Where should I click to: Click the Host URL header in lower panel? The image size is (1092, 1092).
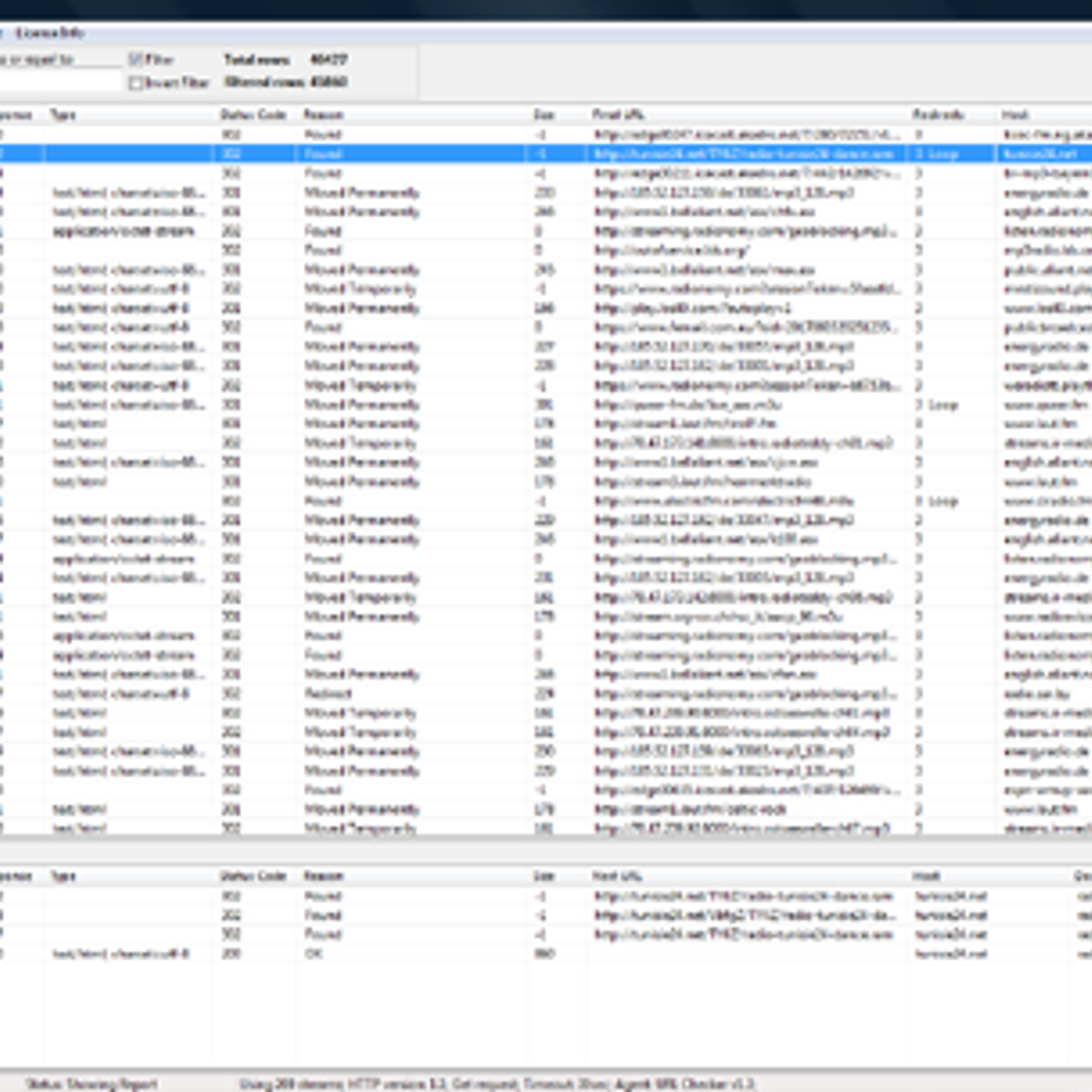(610, 875)
